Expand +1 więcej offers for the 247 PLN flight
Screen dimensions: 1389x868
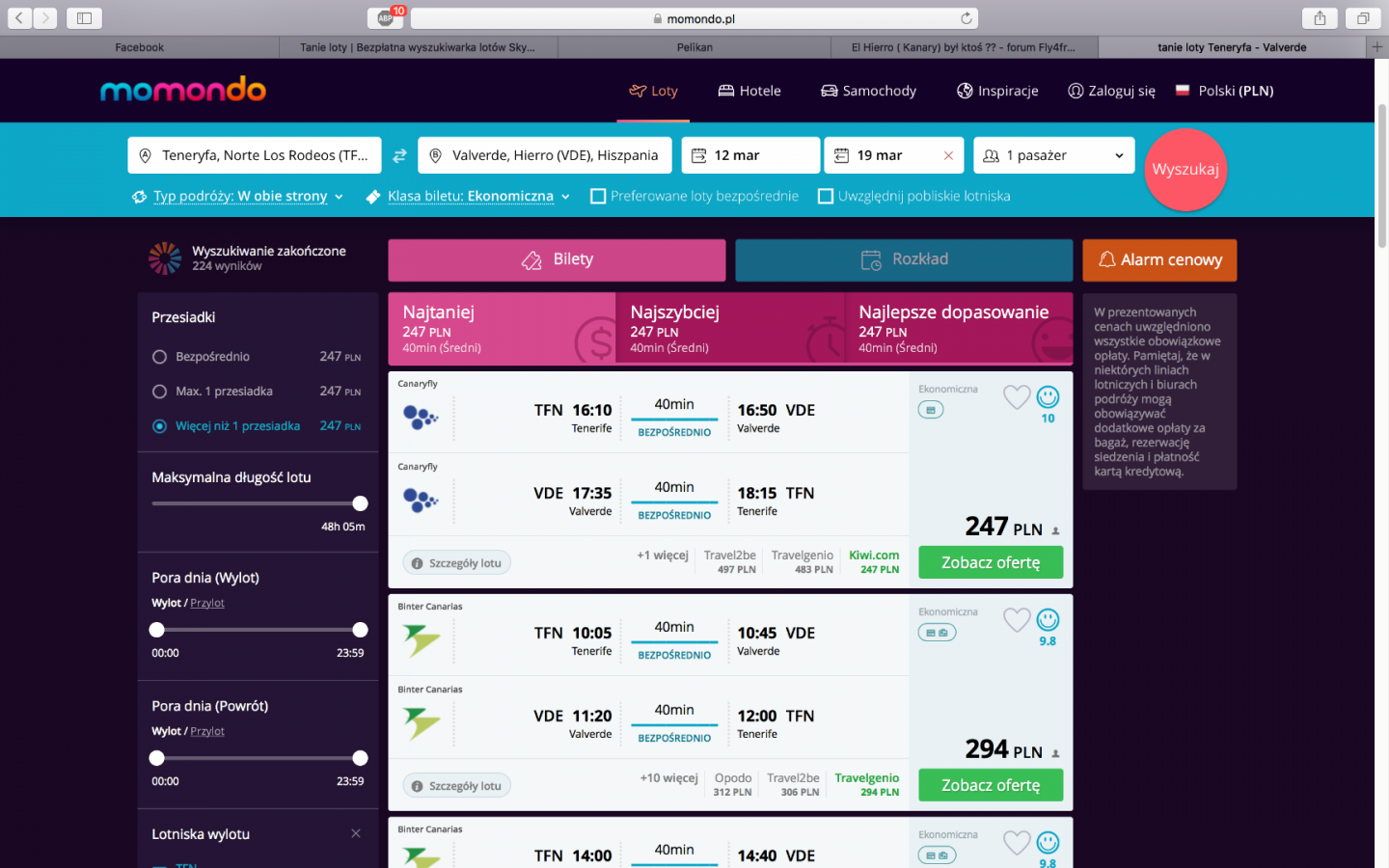[663, 556]
